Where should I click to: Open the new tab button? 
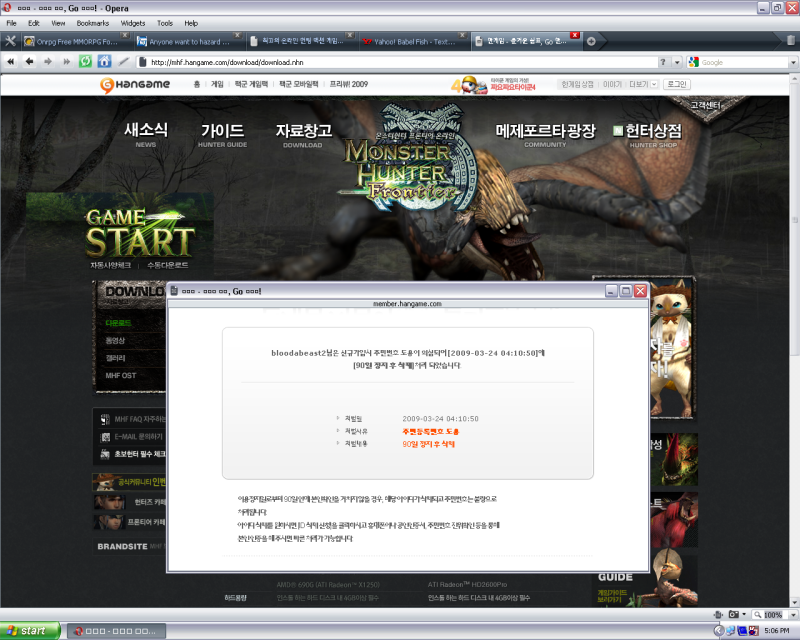pyautogui.click(x=591, y=41)
